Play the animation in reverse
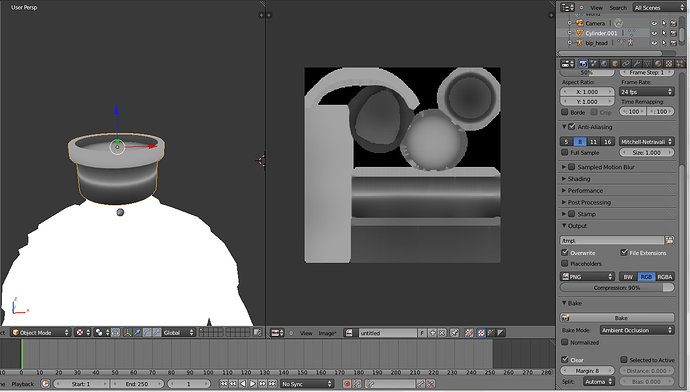The image size is (690, 392). click(243, 384)
